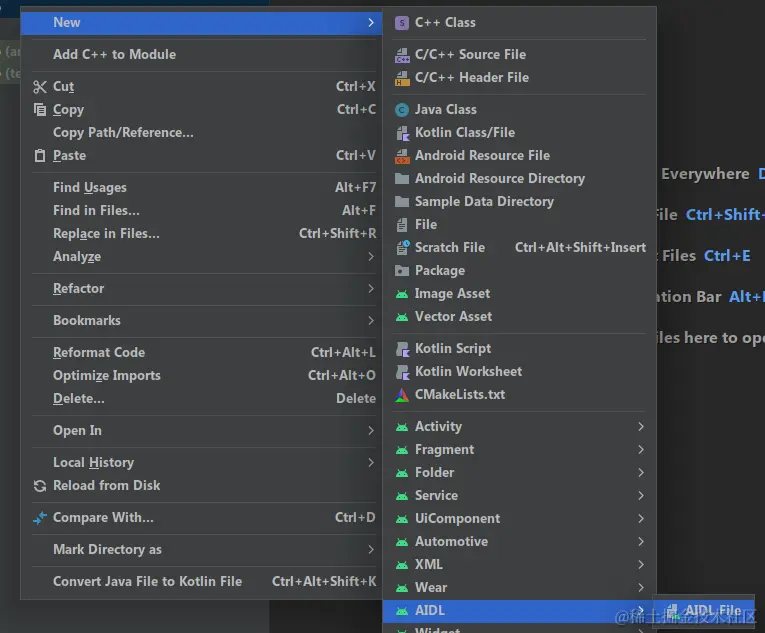
Task: Click the Cut scissors icon
Action: (40, 87)
